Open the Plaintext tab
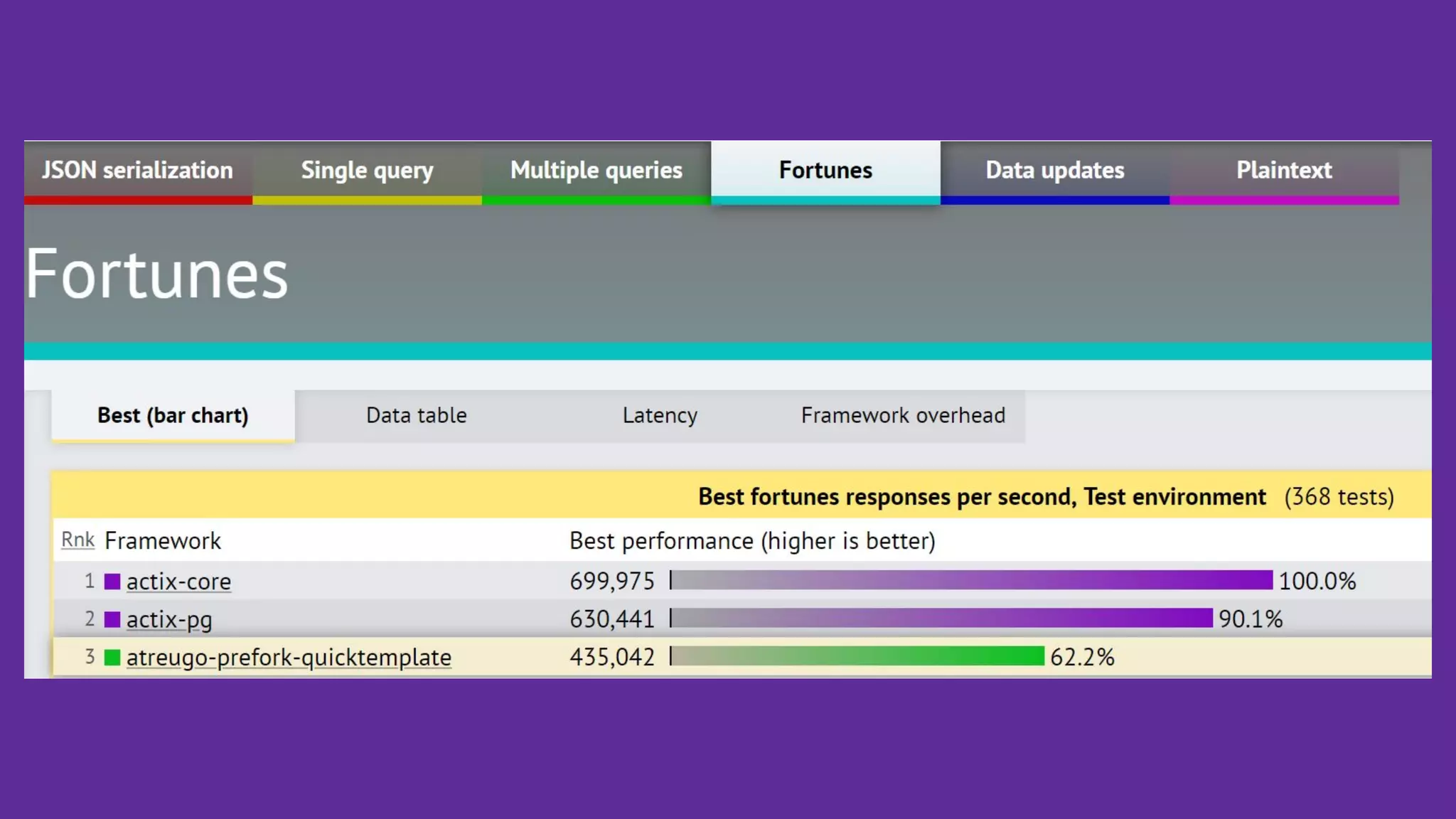The height and width of the screenshot is (819, 1456). (x=1284, y=171)
